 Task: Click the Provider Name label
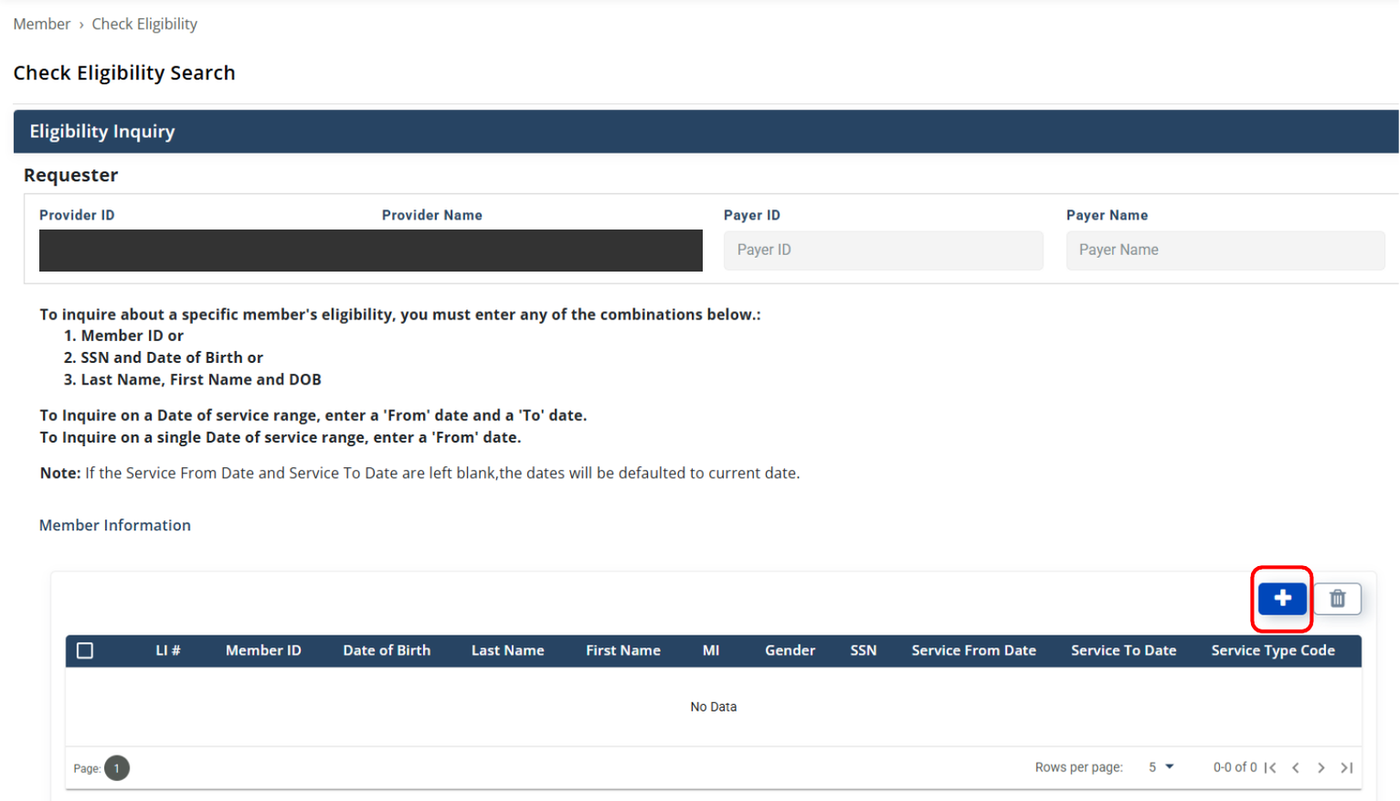pos(432,215)
